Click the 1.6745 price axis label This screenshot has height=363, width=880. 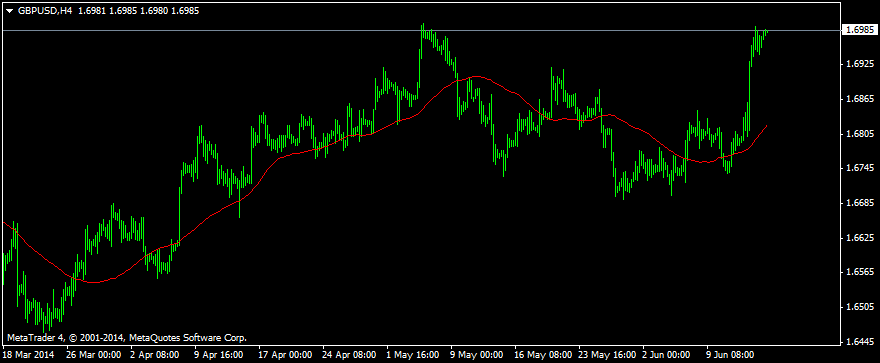pos(859,168)
